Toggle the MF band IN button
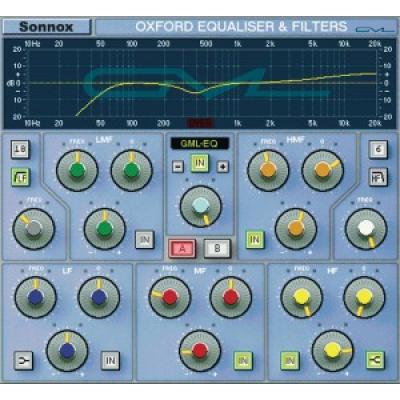Image resolution: width=400 pixels, height=400 pixels. [x=243, y=361]
